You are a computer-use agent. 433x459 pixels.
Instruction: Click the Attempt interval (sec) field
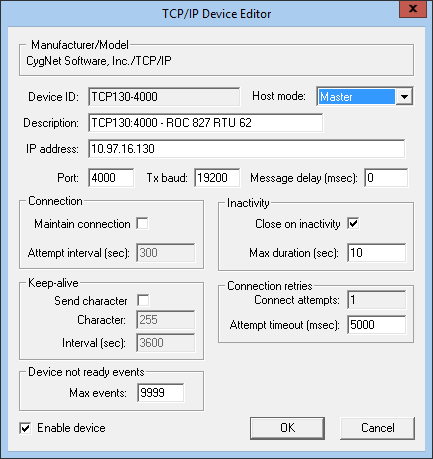[x=166, y=253]
